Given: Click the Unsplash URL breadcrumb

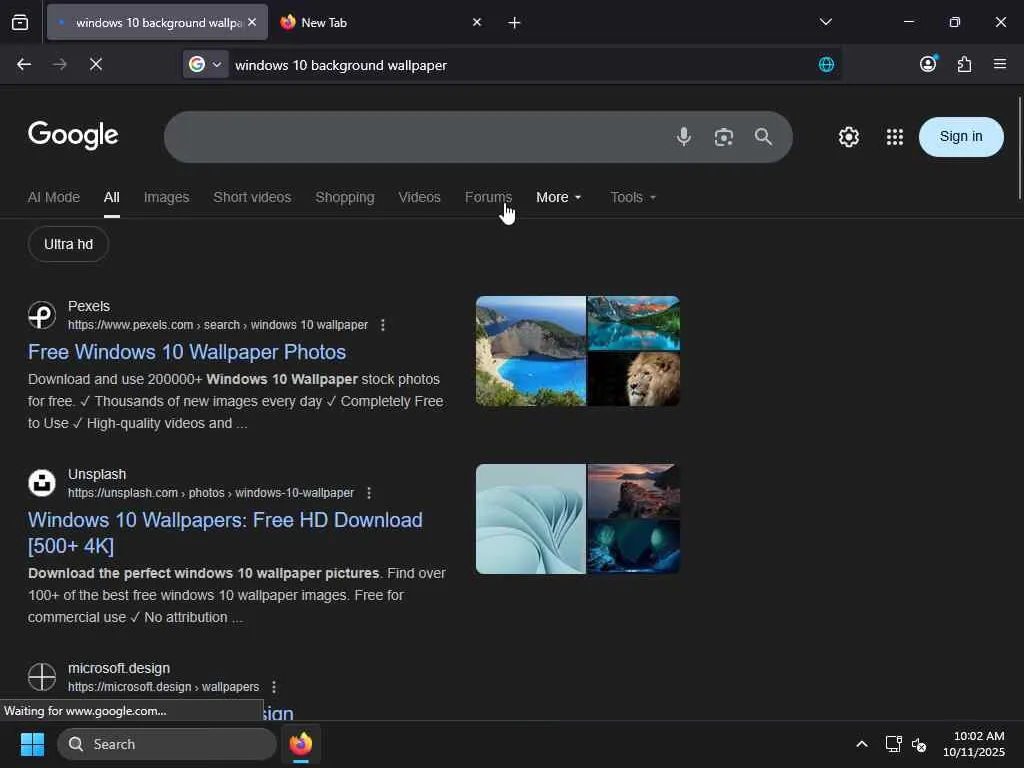Looking at the screenshot, I should tap(211, 492).
